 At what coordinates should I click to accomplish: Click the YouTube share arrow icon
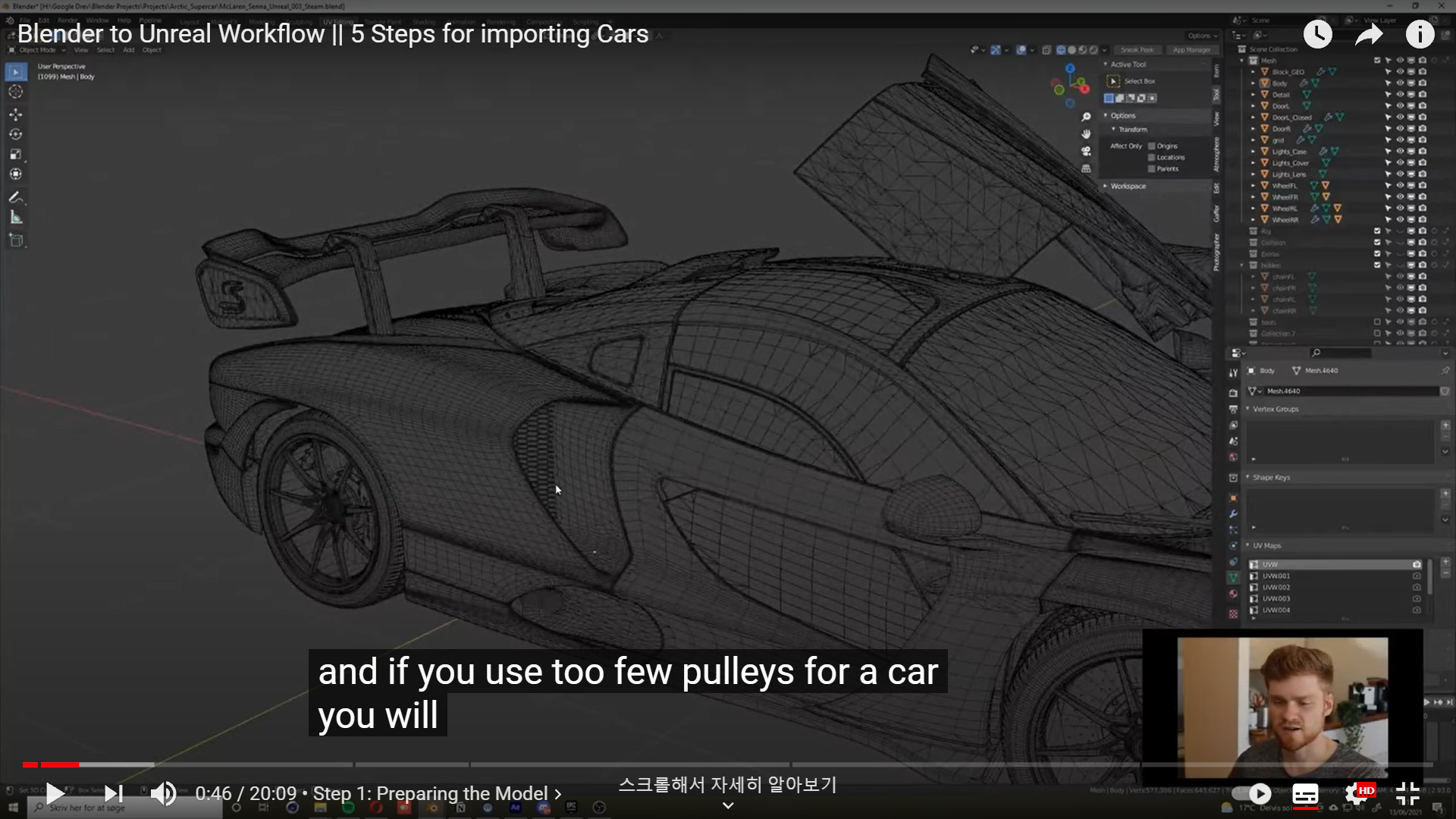1369,34
